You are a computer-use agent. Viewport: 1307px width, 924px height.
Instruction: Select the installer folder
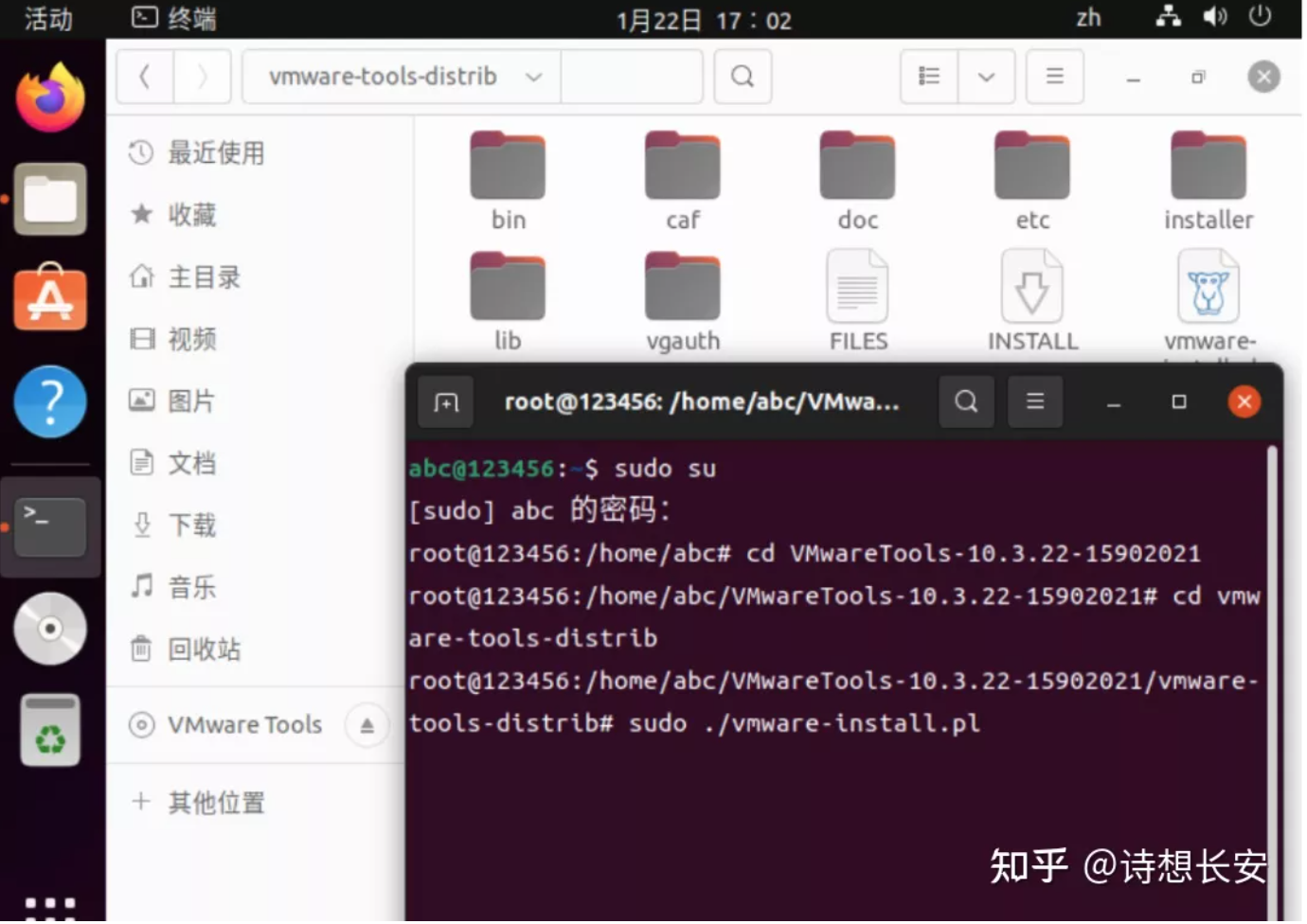coord(1209,182)
